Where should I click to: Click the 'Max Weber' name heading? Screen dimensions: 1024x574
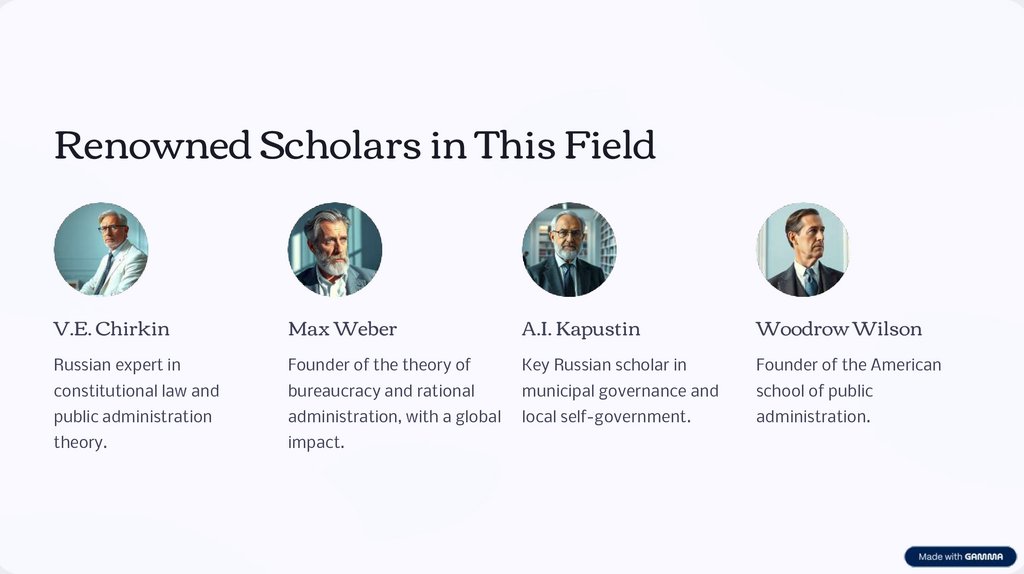click(342, 329)
